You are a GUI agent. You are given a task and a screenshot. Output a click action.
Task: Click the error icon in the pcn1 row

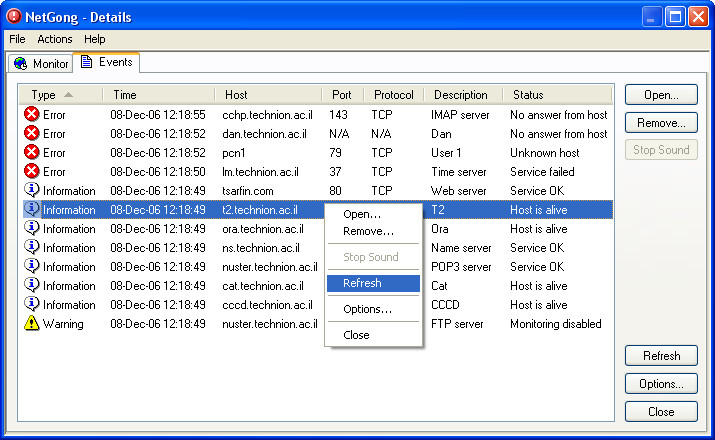(31, 152)
